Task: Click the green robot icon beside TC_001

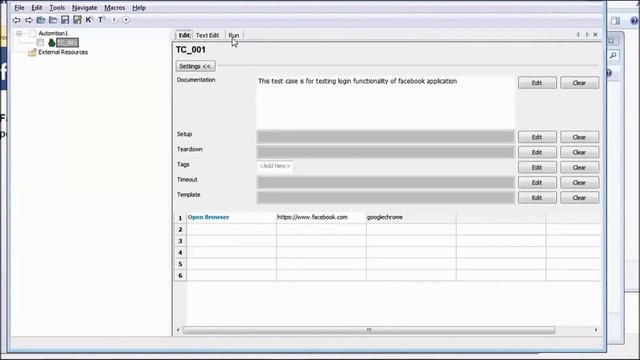Action: 51,42
